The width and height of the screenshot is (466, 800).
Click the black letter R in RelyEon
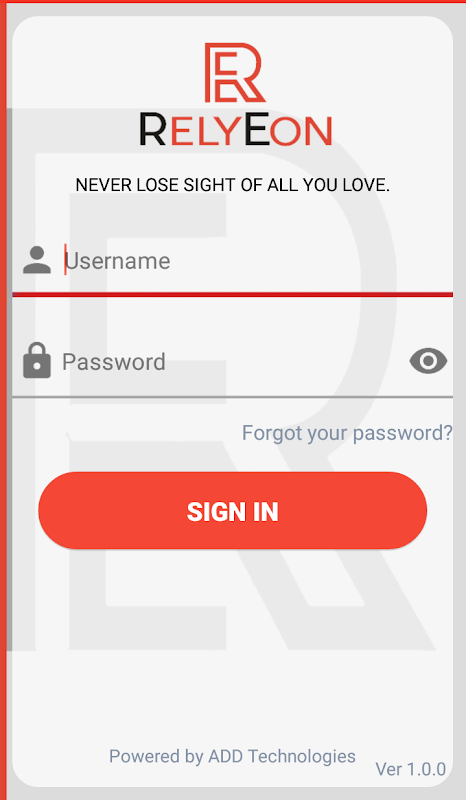coord(152,130)
